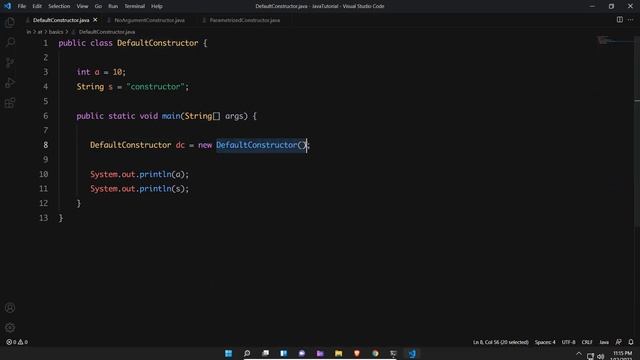Click the Visual Studio Code taskbar icon
This screenshot has width=640, height=360.
pos(412,353)
